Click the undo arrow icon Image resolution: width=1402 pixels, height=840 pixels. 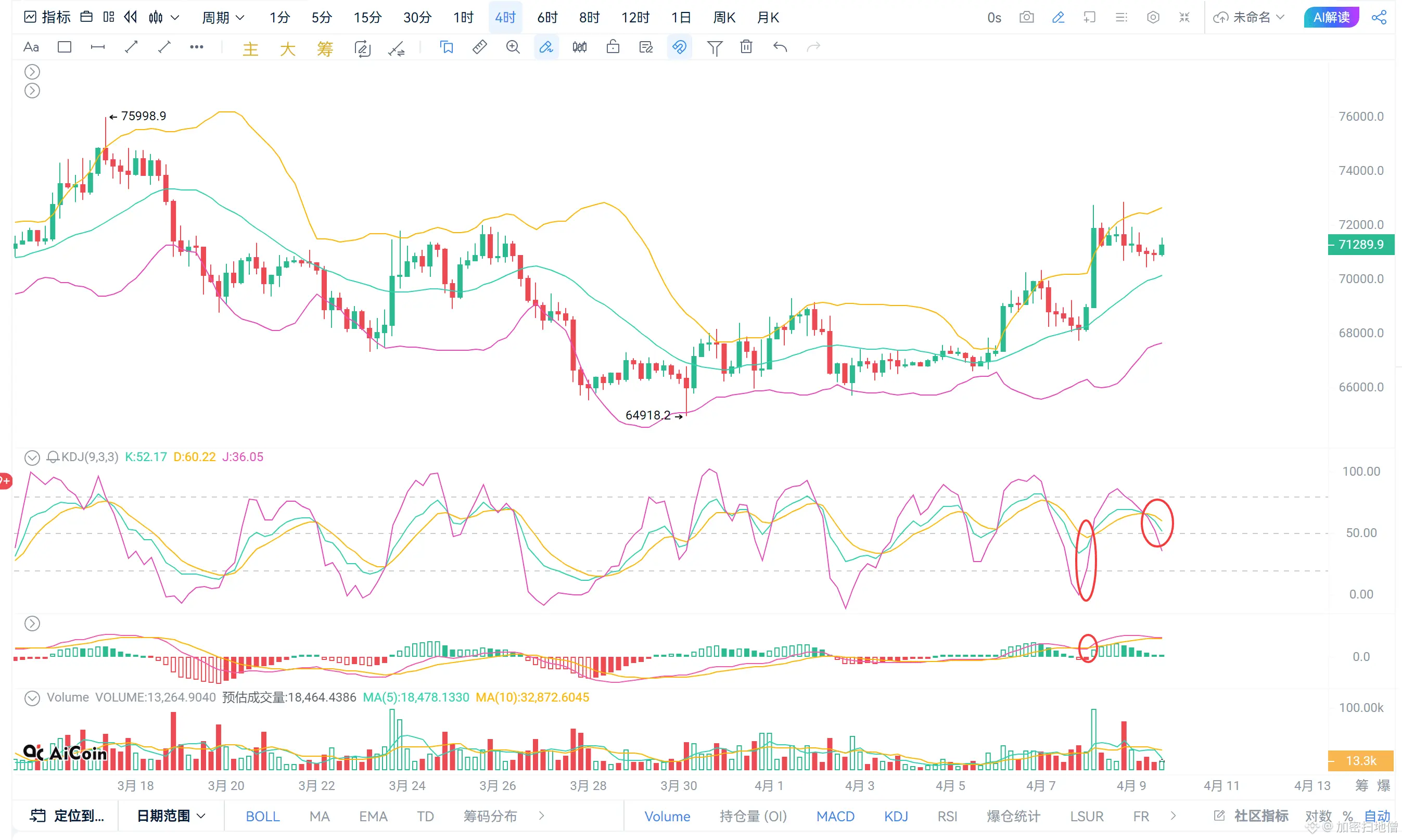[x=780, y=47]
